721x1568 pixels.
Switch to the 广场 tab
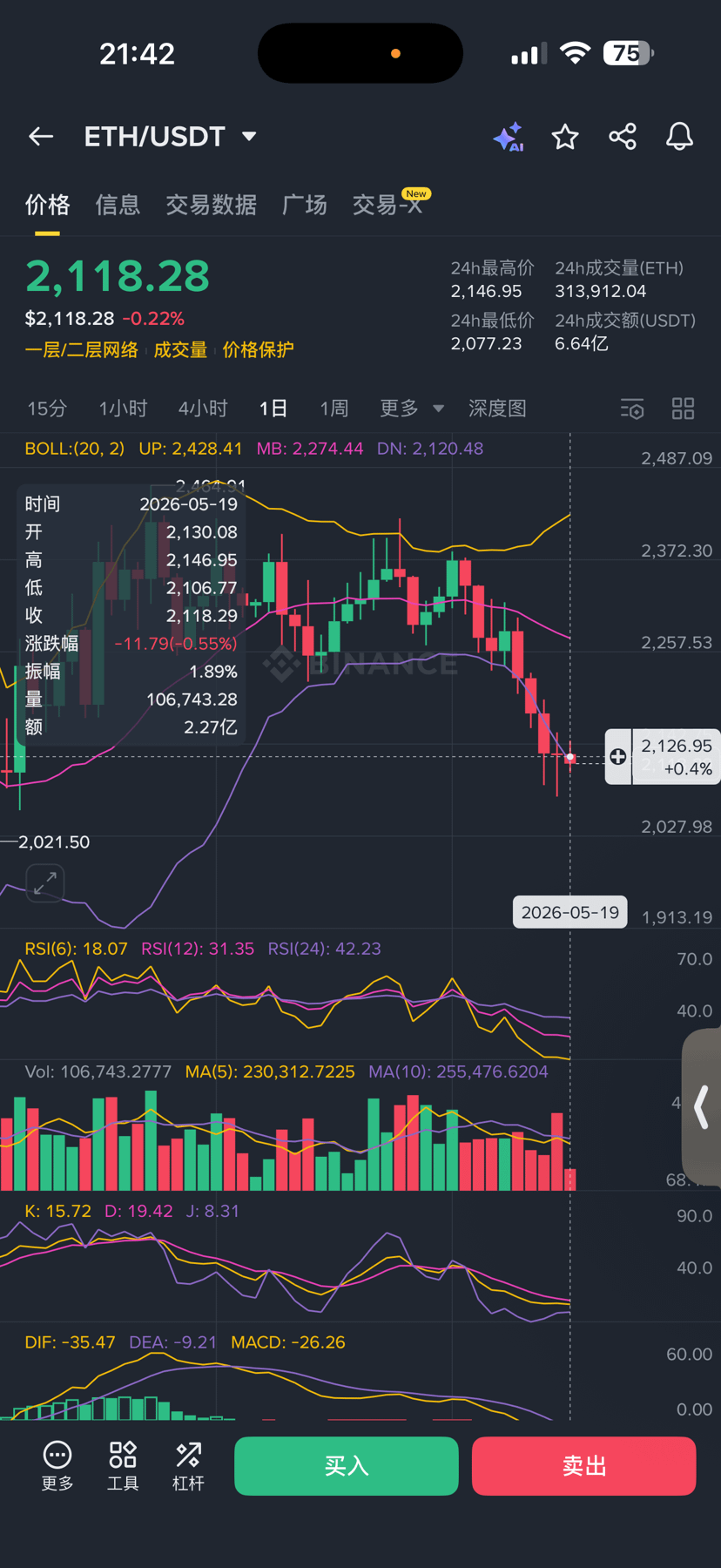305,205
